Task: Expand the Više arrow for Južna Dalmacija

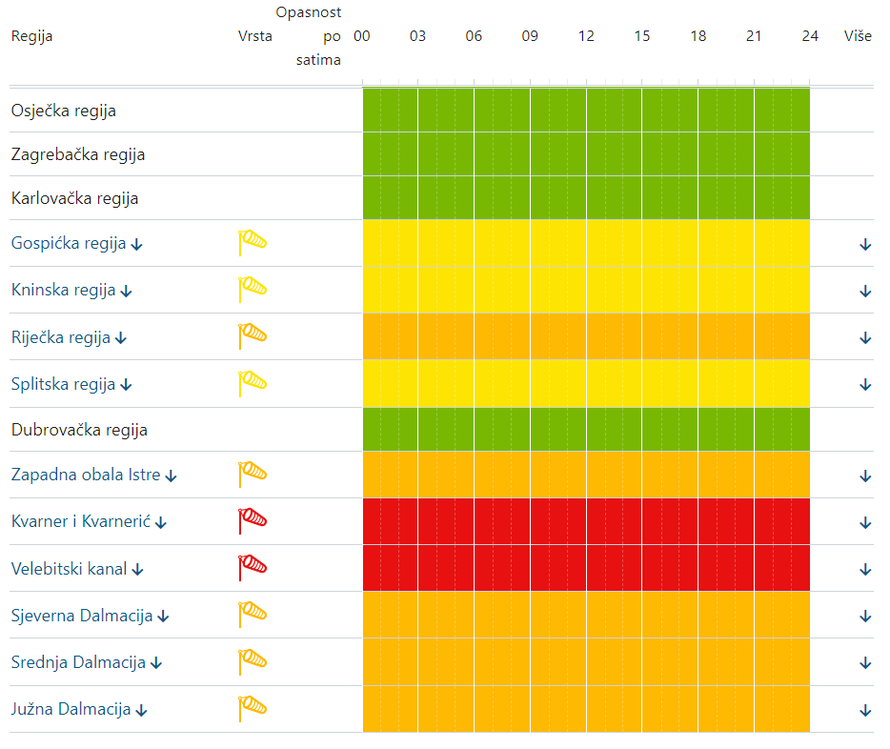Action: click(865, 710)
